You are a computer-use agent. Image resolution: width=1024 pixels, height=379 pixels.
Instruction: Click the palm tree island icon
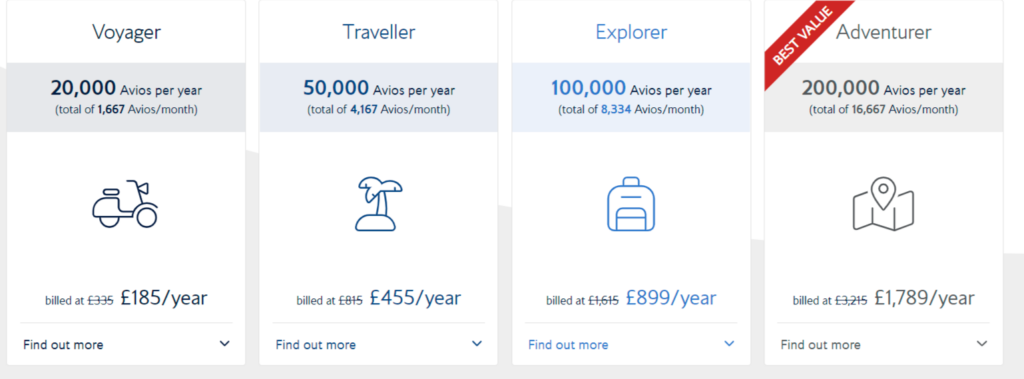click(379, 203)
